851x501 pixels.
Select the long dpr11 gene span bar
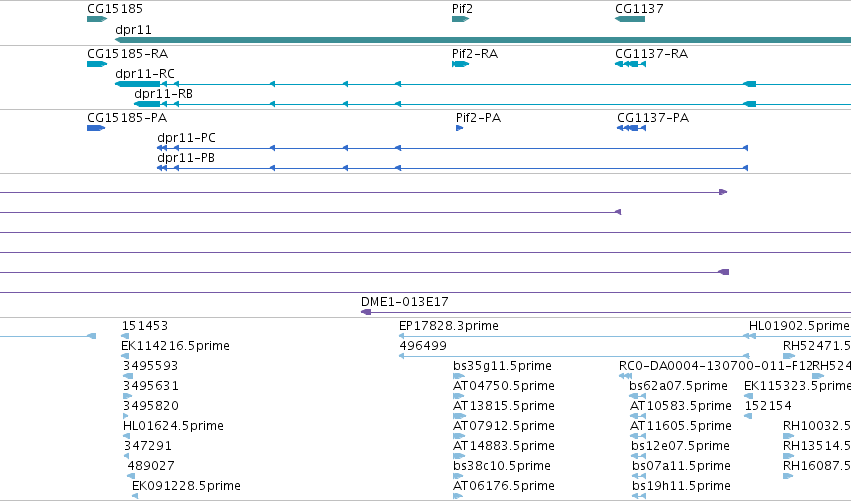tap(483, 40)
